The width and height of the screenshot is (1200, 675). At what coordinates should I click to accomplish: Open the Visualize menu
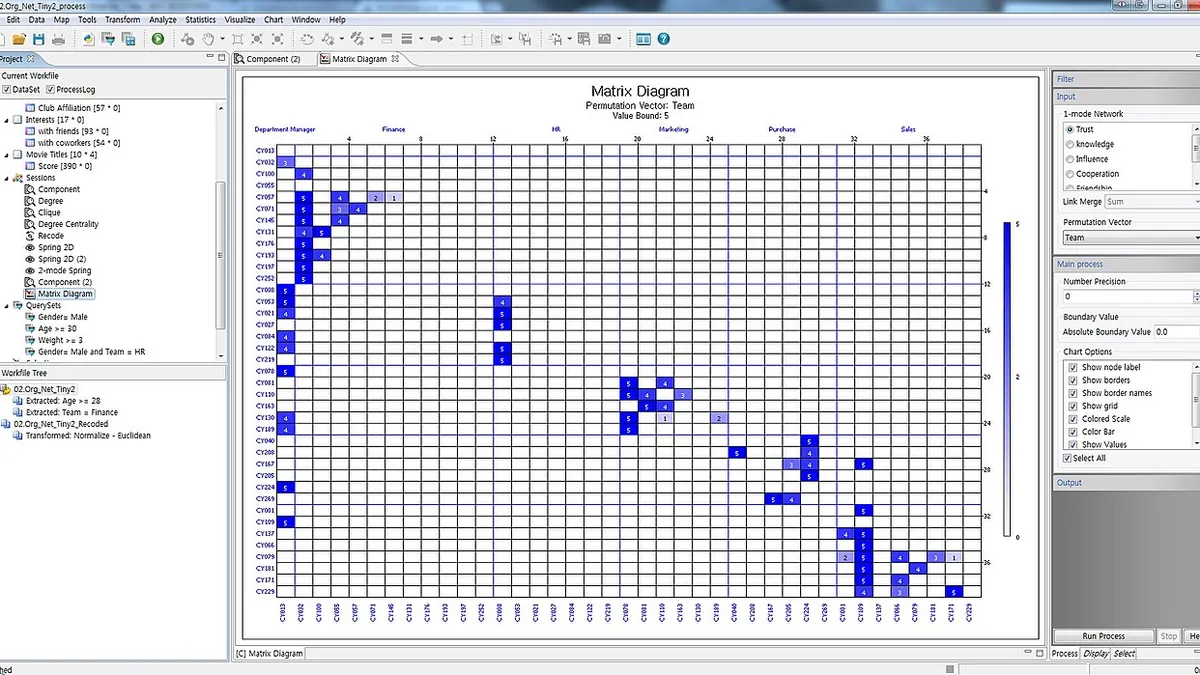point(239,19)
